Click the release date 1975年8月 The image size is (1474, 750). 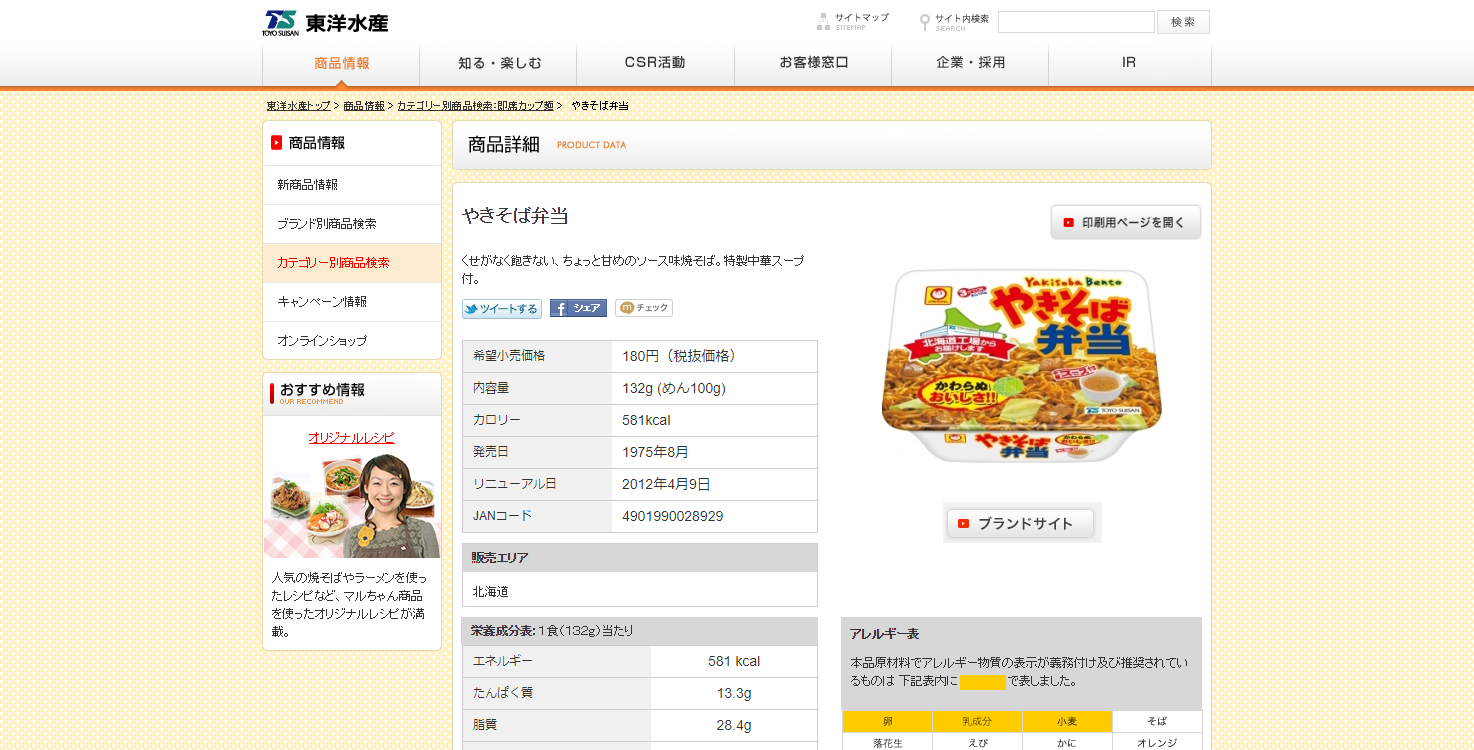click(655, 452)
